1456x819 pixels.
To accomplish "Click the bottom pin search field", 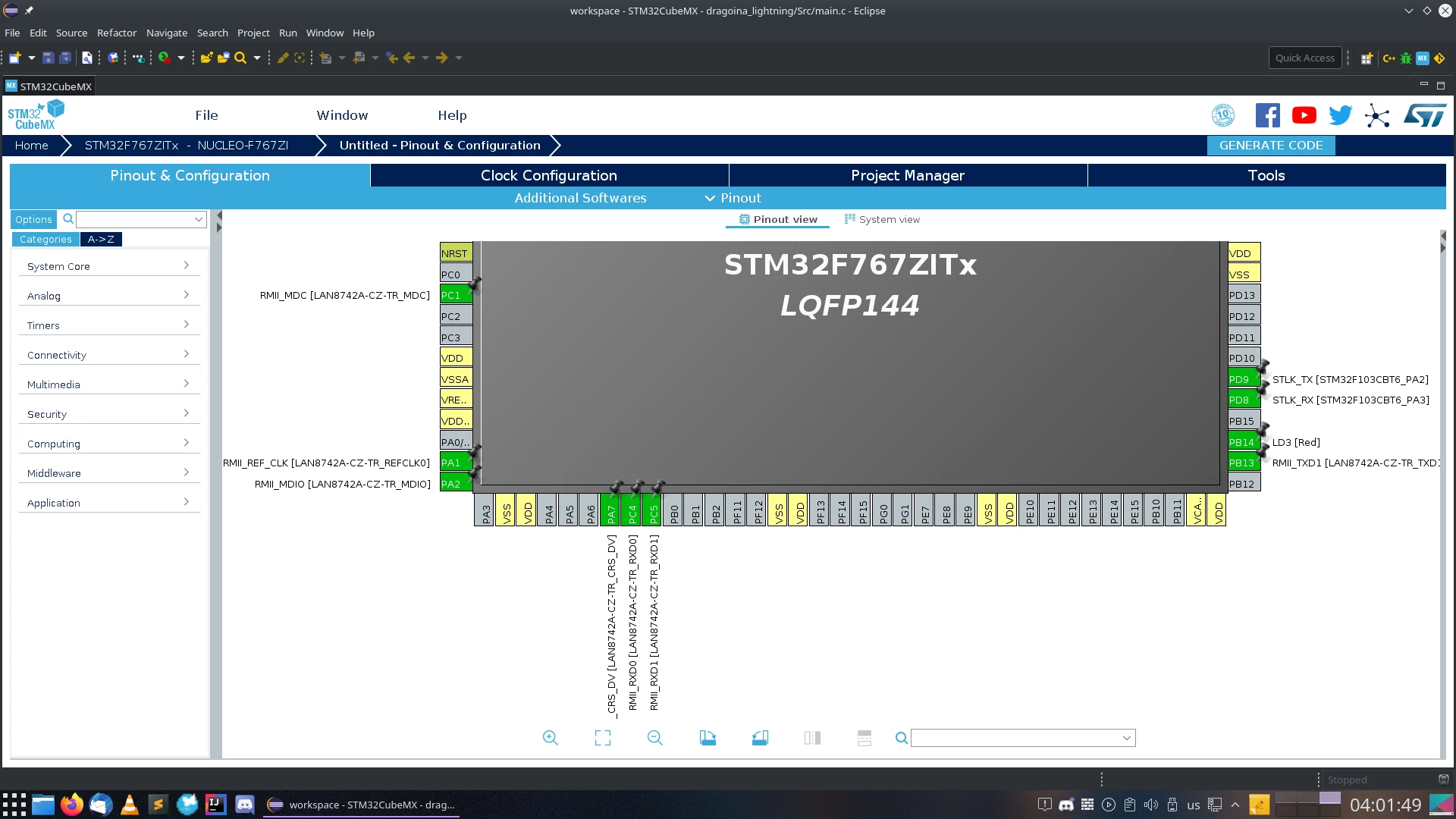I will coord(1023,738).
